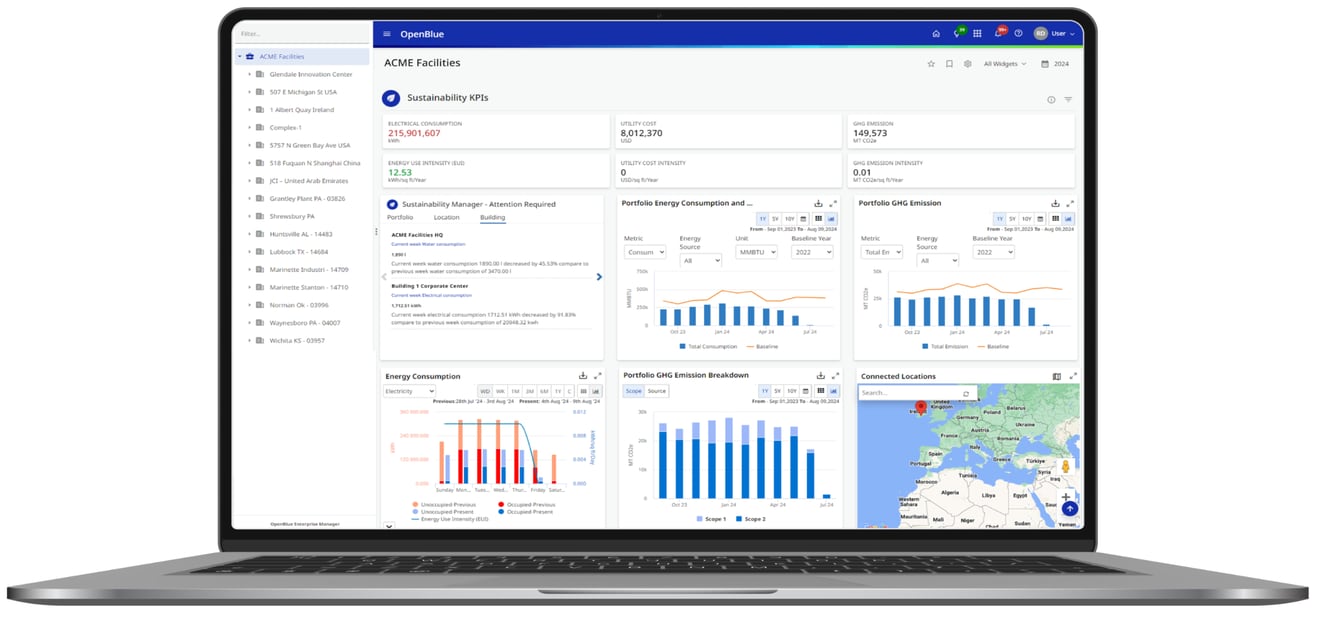
Task: Click the tree Filter input field
Action: 301,34
